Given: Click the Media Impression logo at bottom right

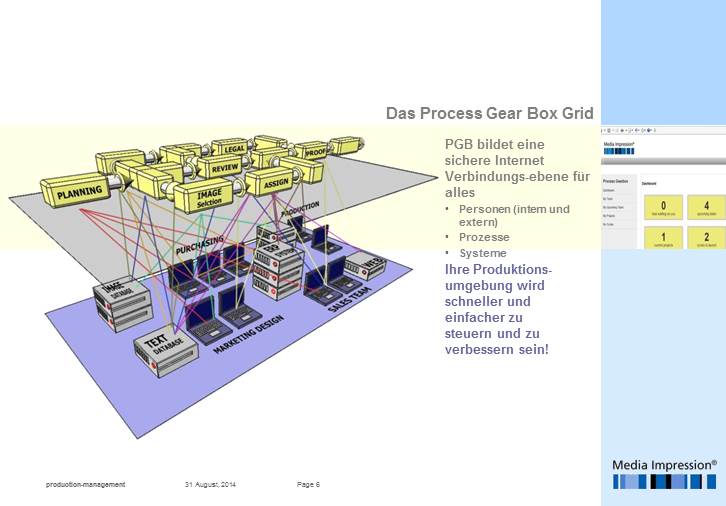Looking at the screenshot, I should click(x=664, y=474).
